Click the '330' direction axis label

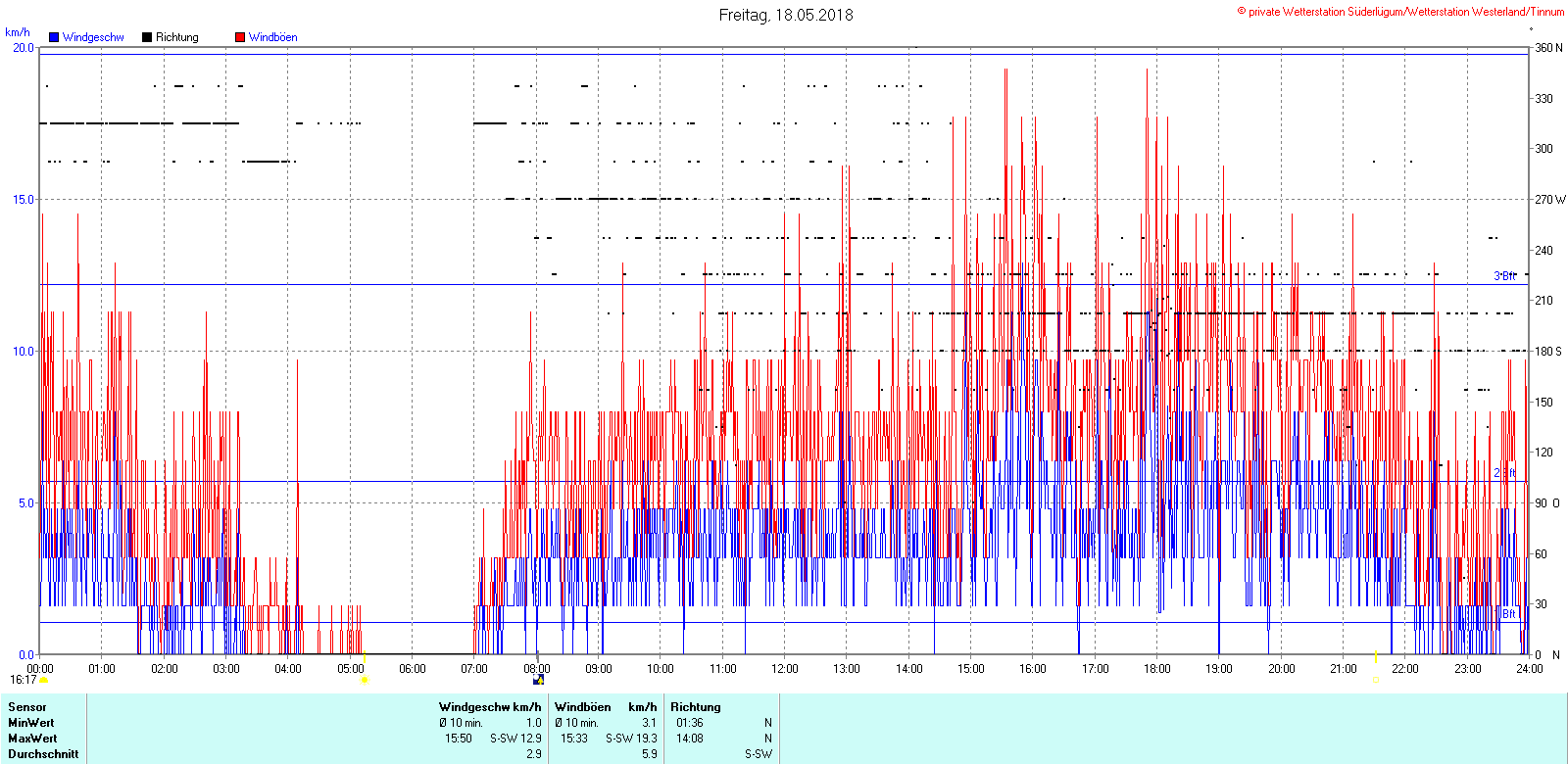coord(1543,99)
